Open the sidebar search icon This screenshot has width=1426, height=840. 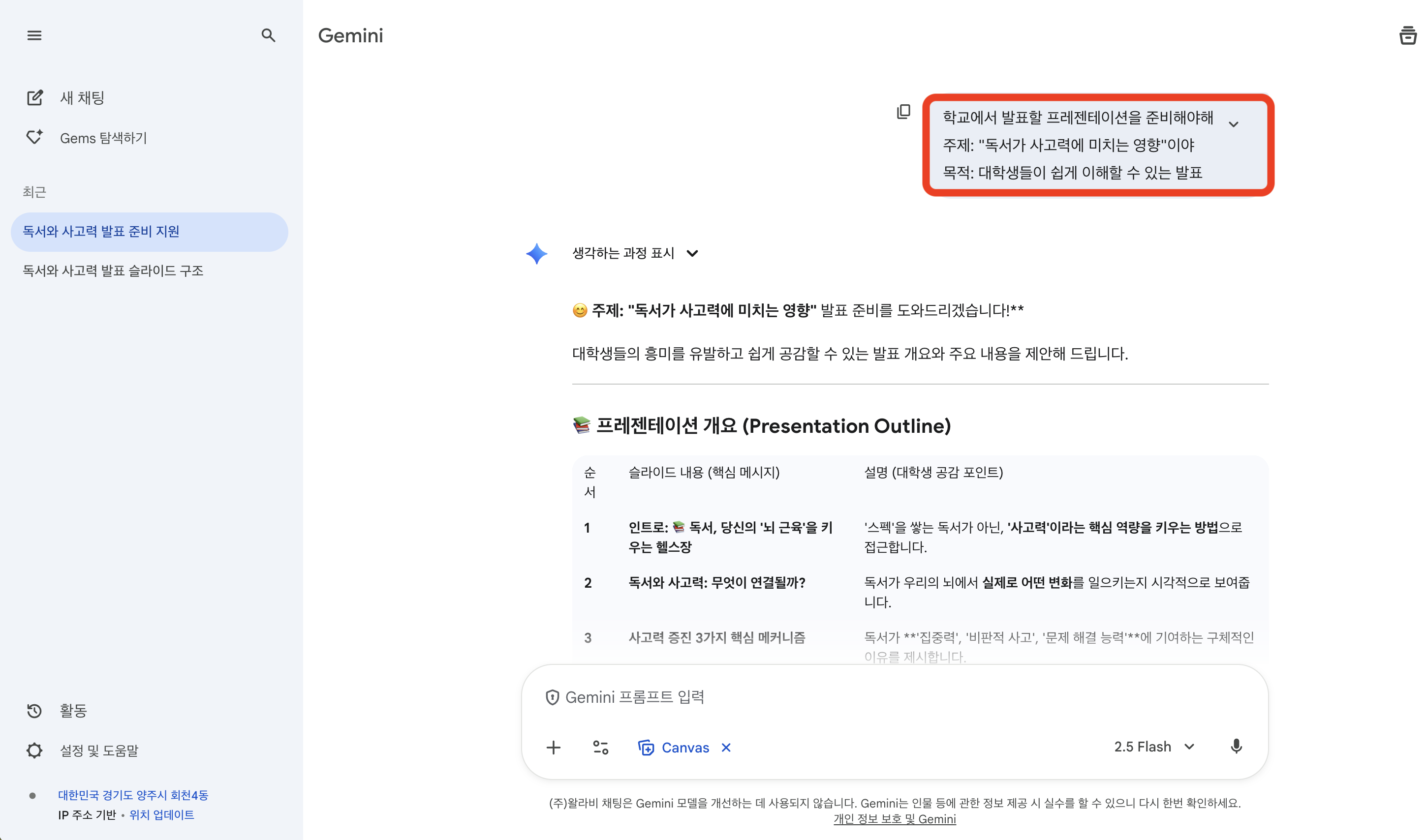tap(268, 36)
